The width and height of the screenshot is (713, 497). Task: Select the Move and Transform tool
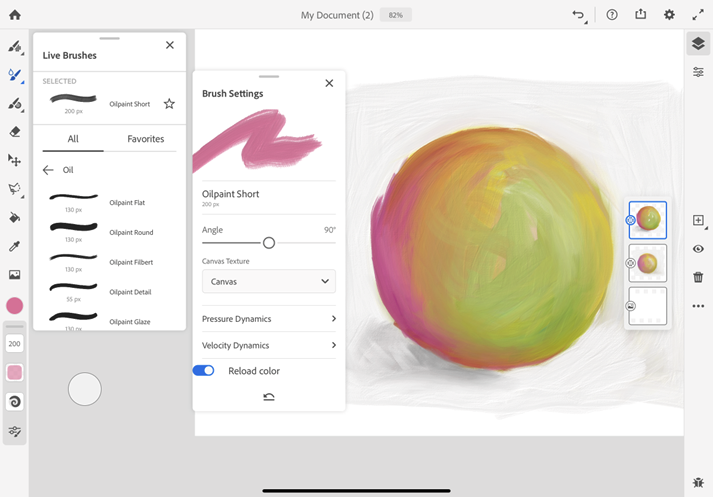pyautogui.click(x=15, y=160)
